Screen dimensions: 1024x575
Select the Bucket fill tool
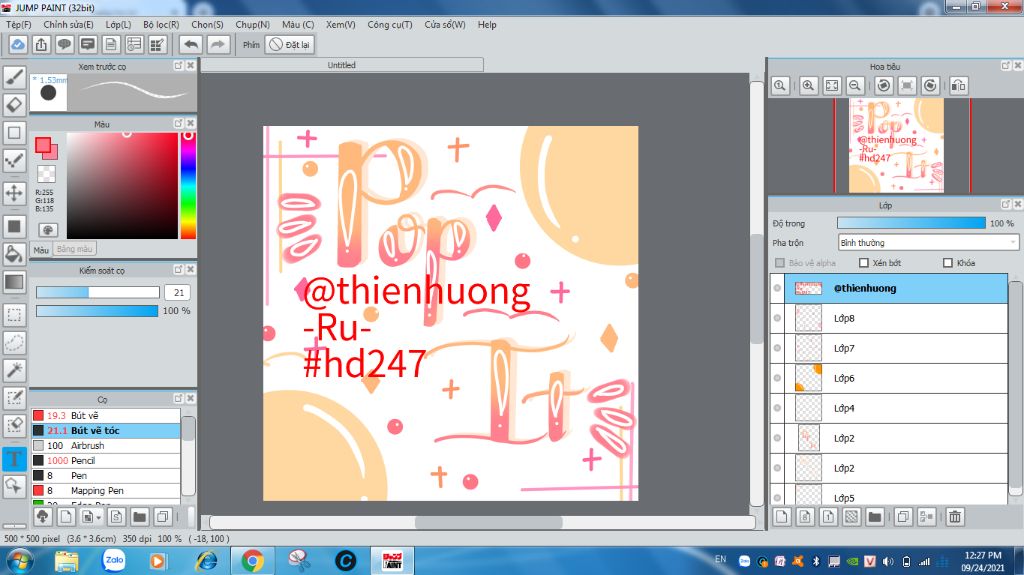(14, 254)
